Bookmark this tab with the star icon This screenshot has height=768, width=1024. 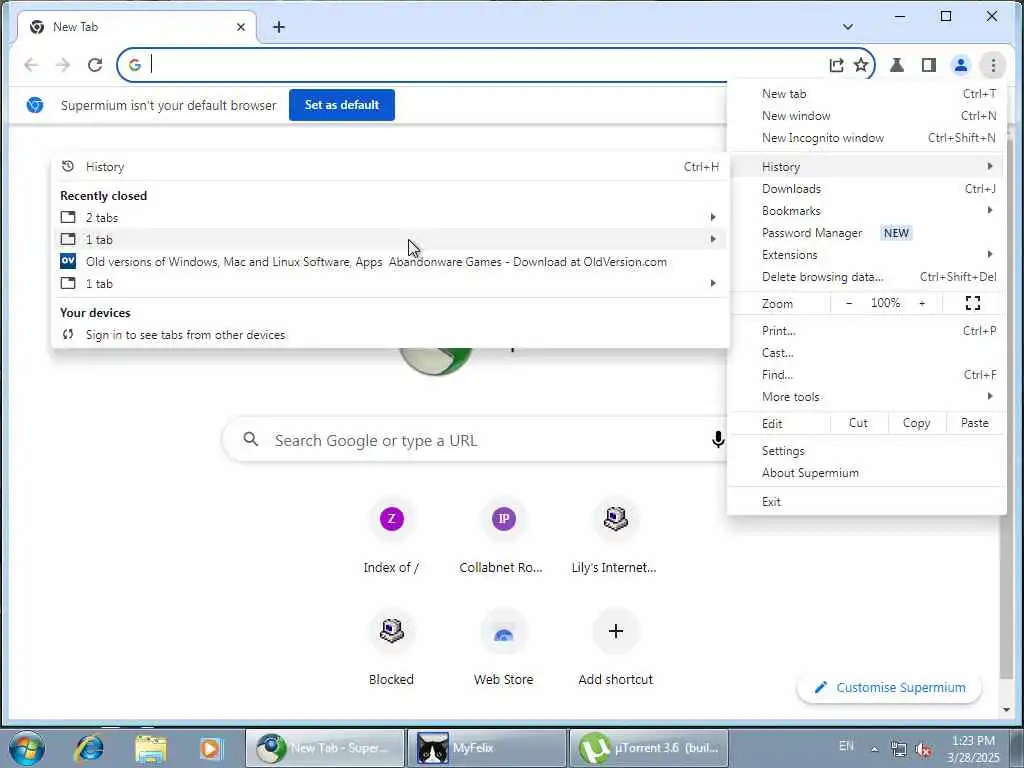(x=861, y=65)
